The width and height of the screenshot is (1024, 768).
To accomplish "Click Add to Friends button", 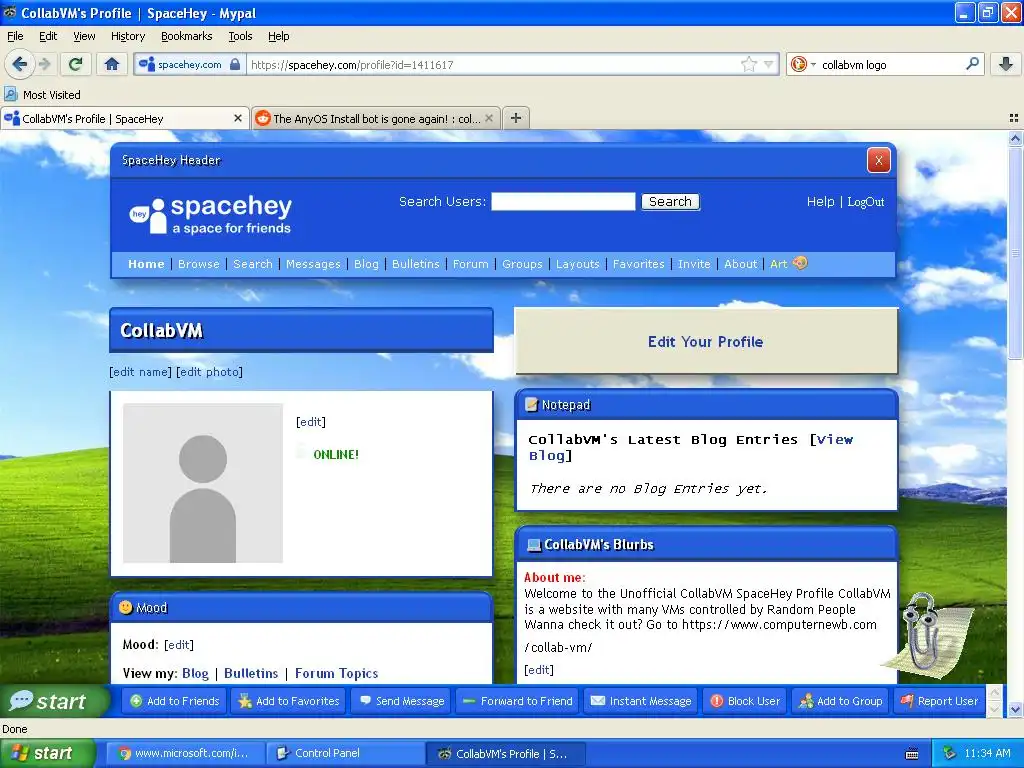I will pos(174,701).
